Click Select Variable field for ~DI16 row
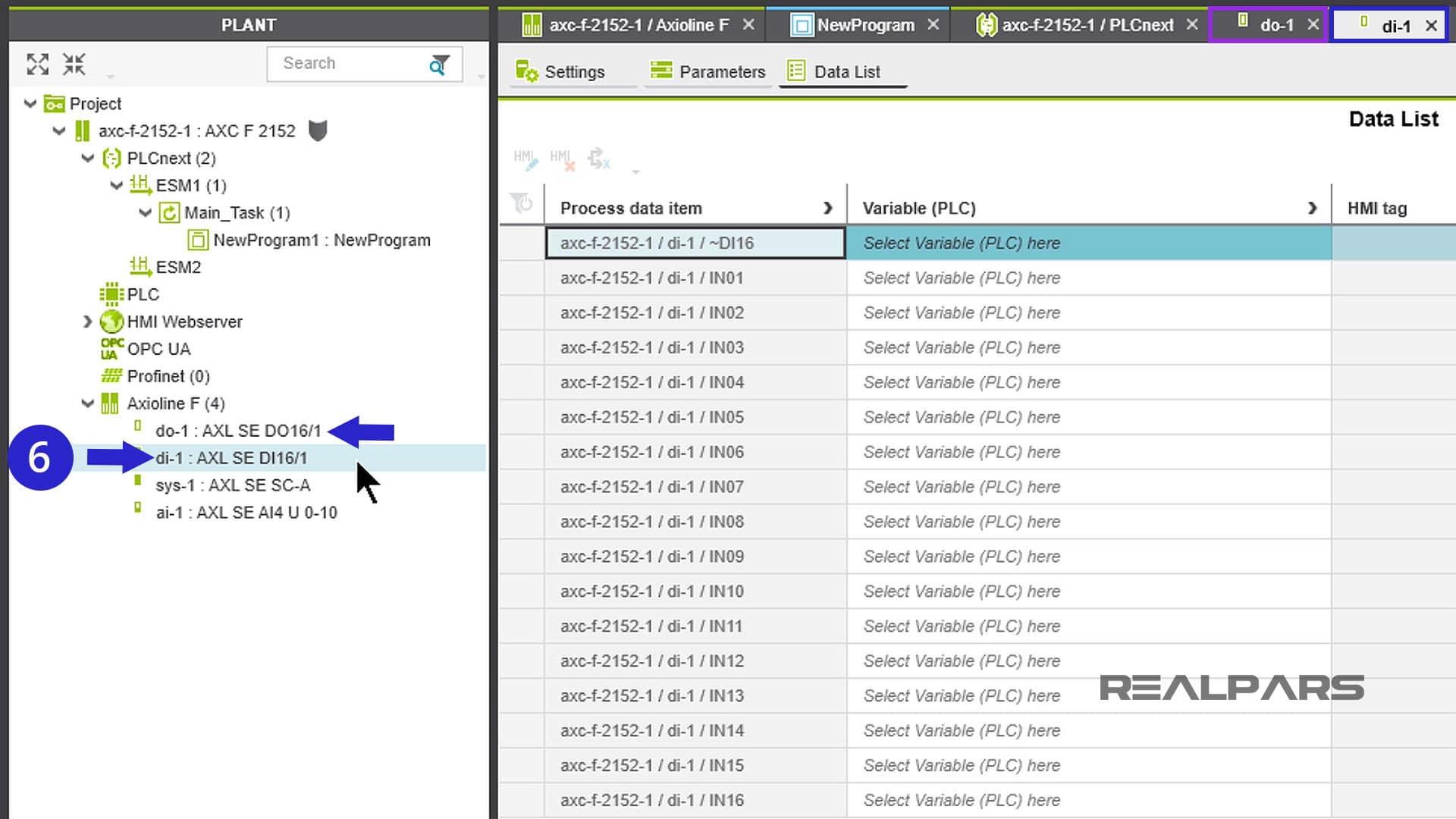 1089,243
